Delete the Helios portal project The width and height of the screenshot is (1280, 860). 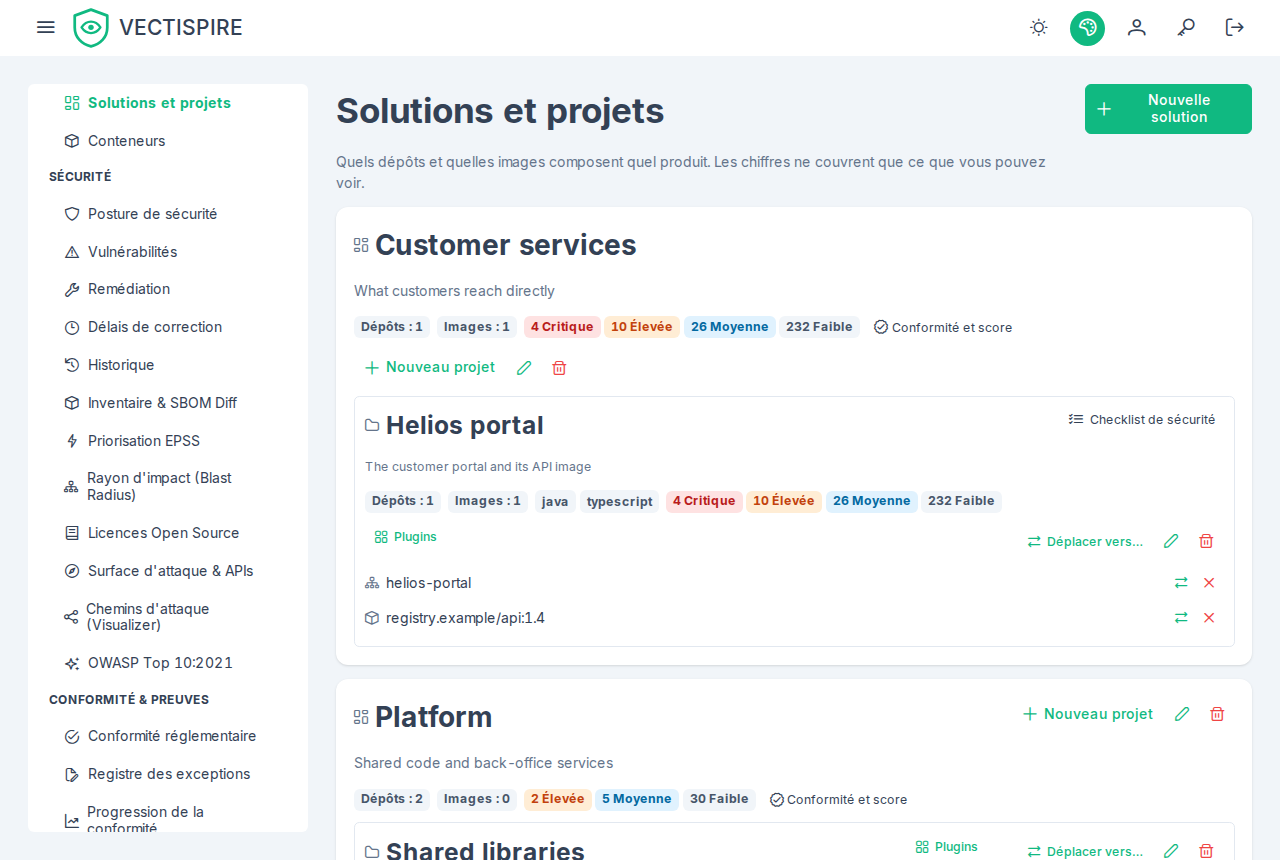tap(1206, 541)
